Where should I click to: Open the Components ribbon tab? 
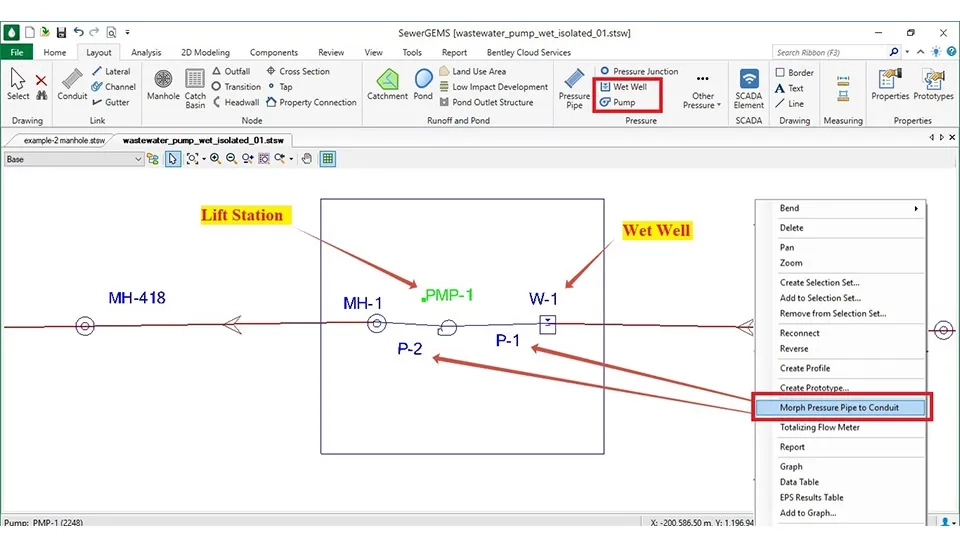coord(274,52)
